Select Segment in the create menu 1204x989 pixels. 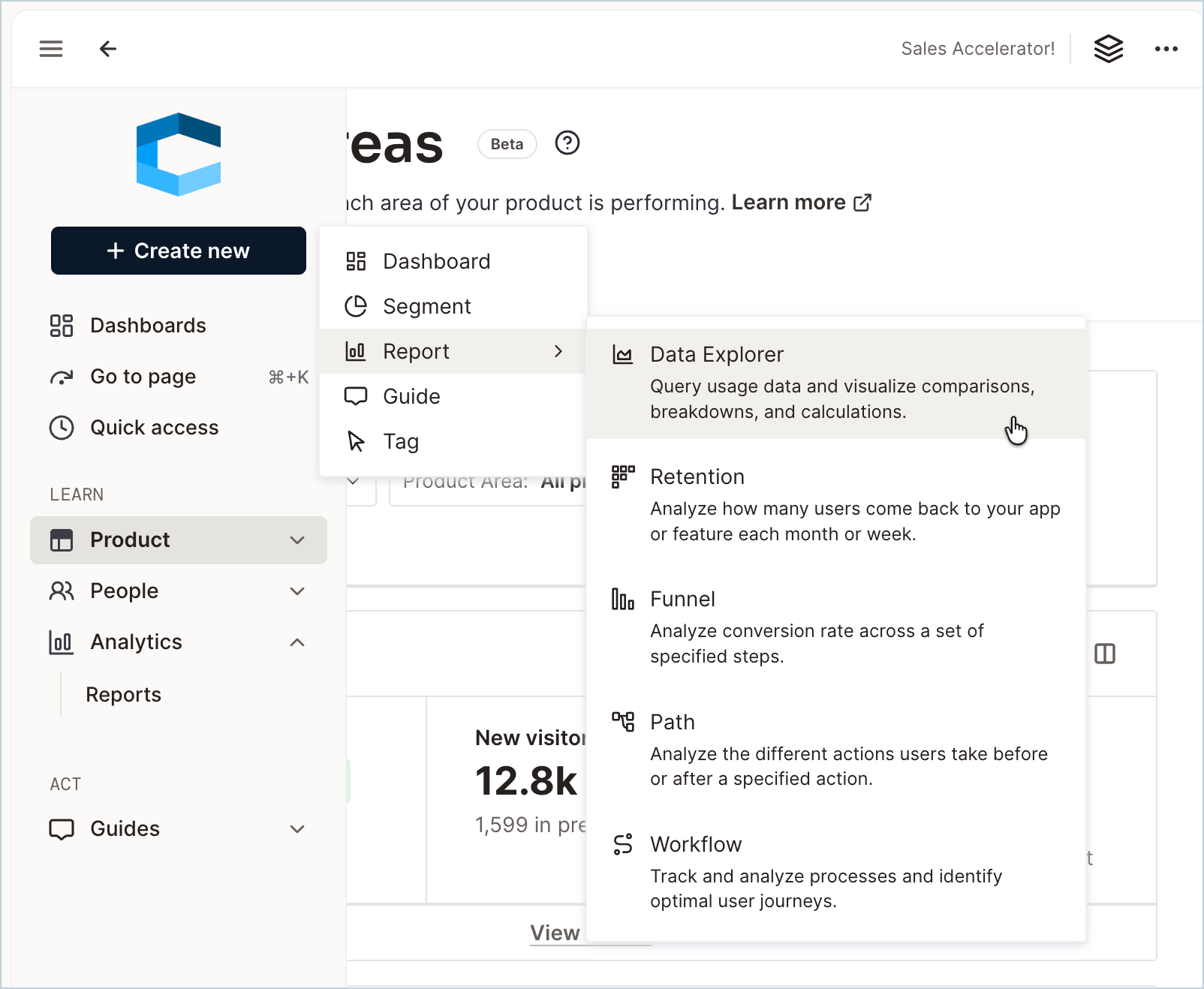pos(453,306)
